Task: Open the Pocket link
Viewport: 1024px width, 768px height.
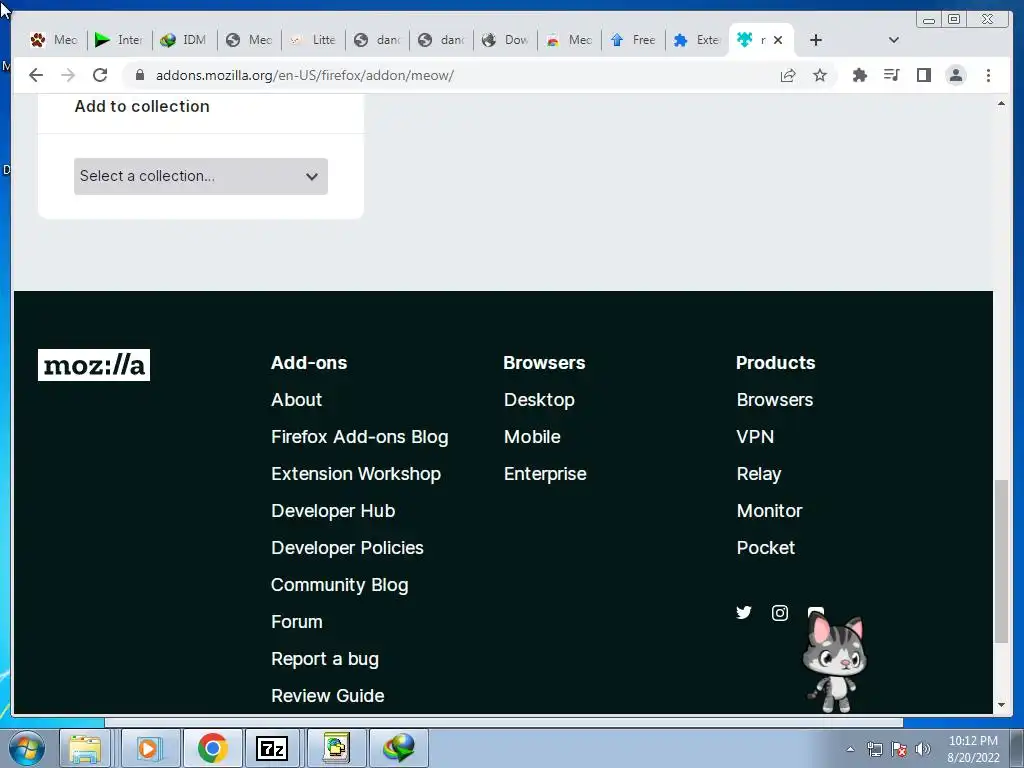Action: (765, 548)
